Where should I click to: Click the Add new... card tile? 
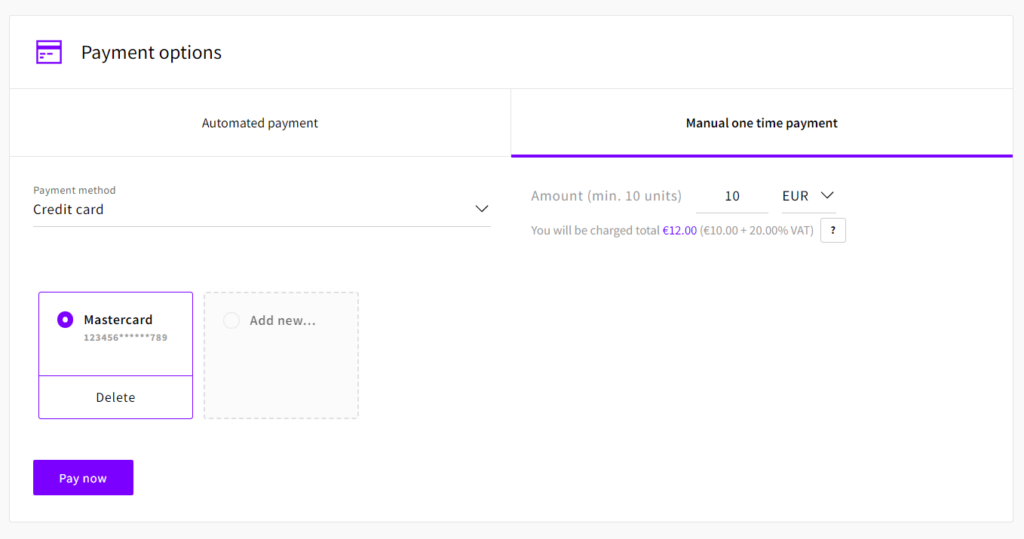(x=281, y=355)
